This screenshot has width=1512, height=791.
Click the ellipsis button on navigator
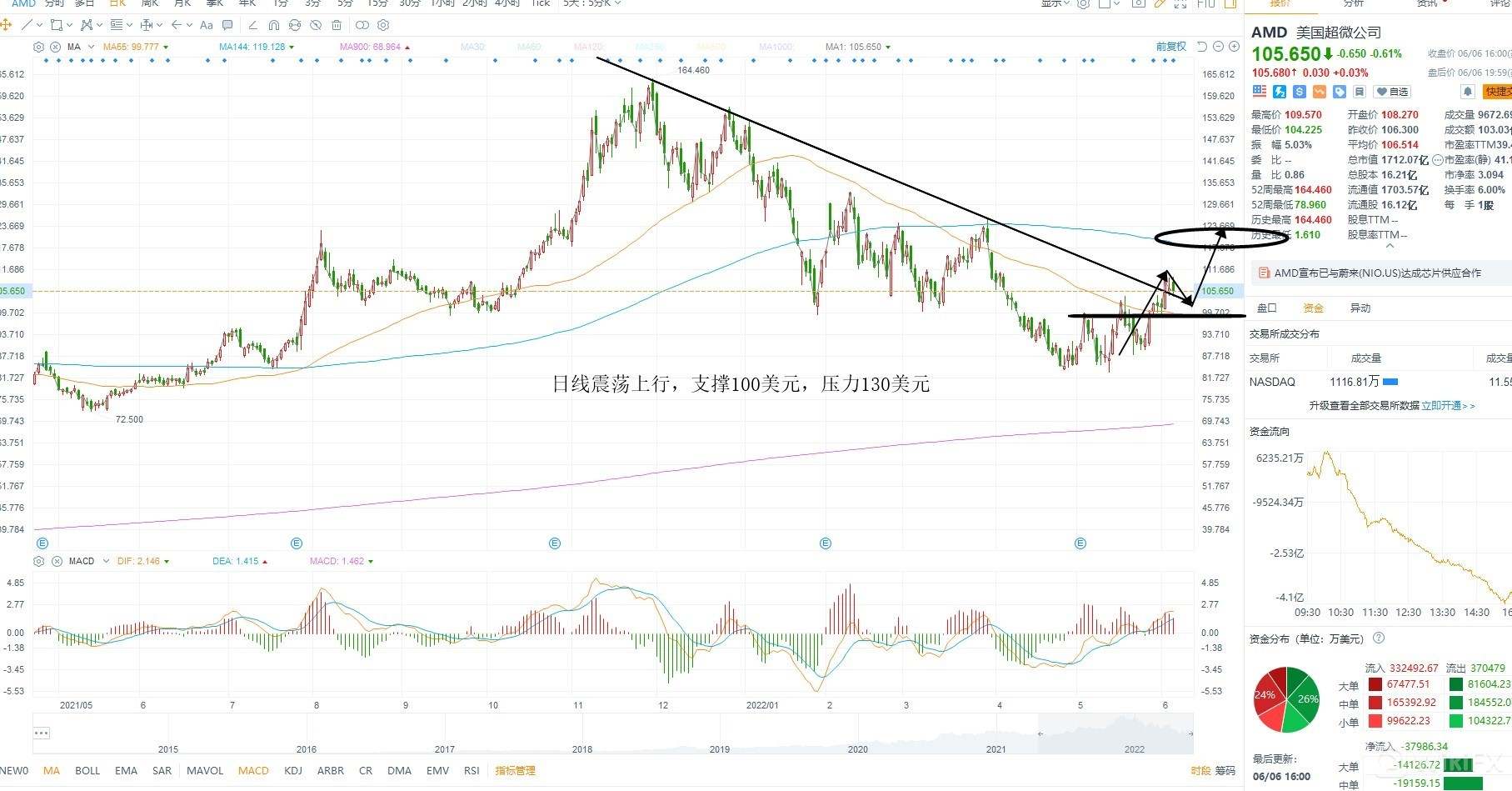click(42, 733)
